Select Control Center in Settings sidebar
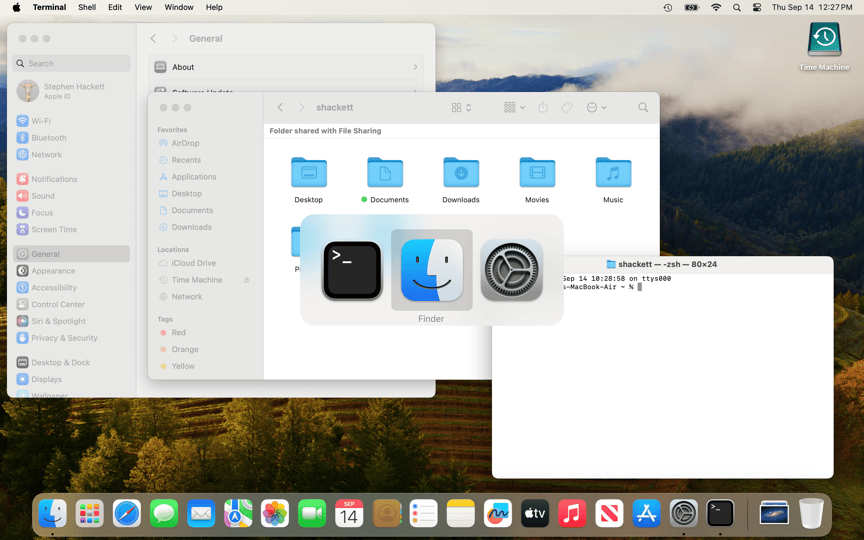Screen dimensions: 864x540 click(71, 304)
